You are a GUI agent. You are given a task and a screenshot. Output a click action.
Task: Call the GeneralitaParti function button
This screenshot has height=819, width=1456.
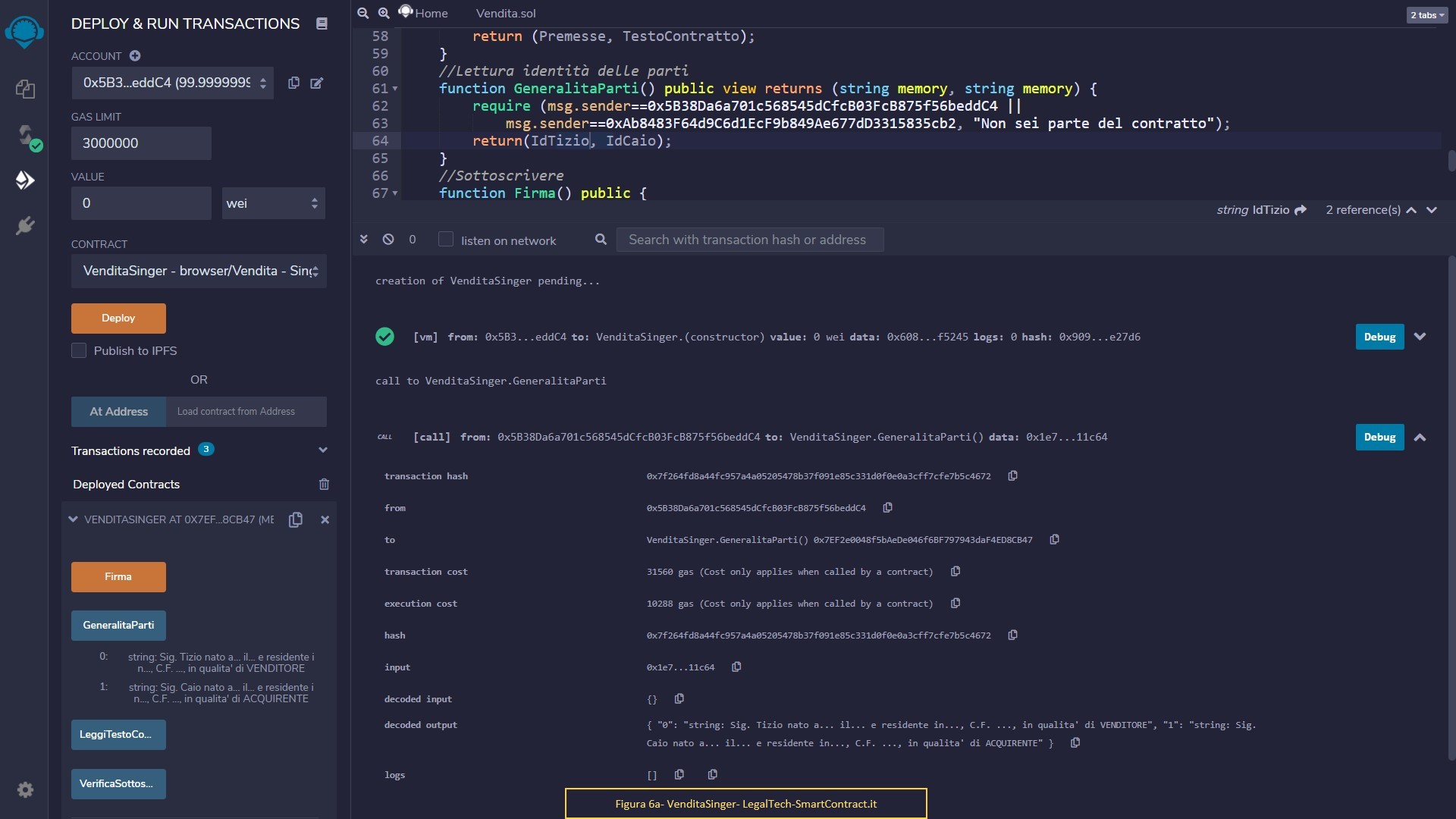118,626
